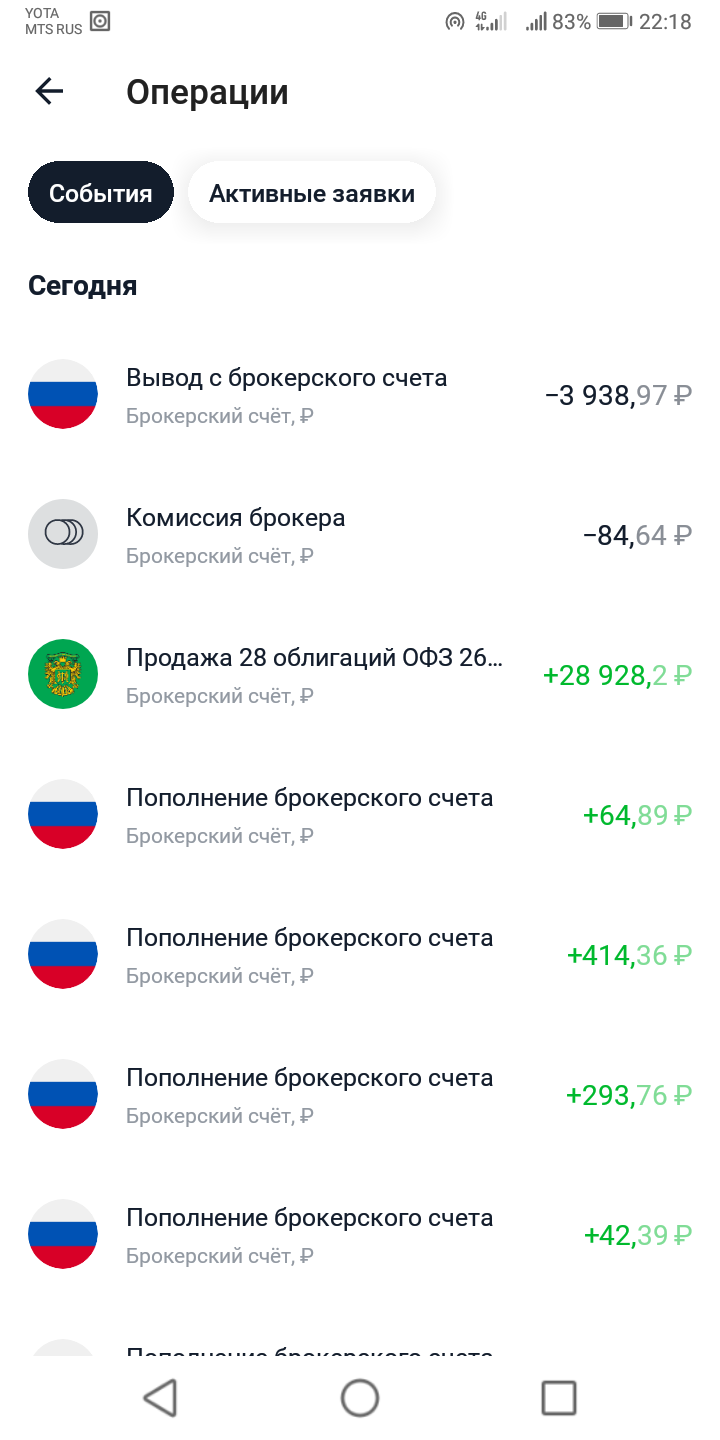Switch to the События tab
Image resolution: width=720 pixels, height=1440 pixels.
tap(101, 193)
